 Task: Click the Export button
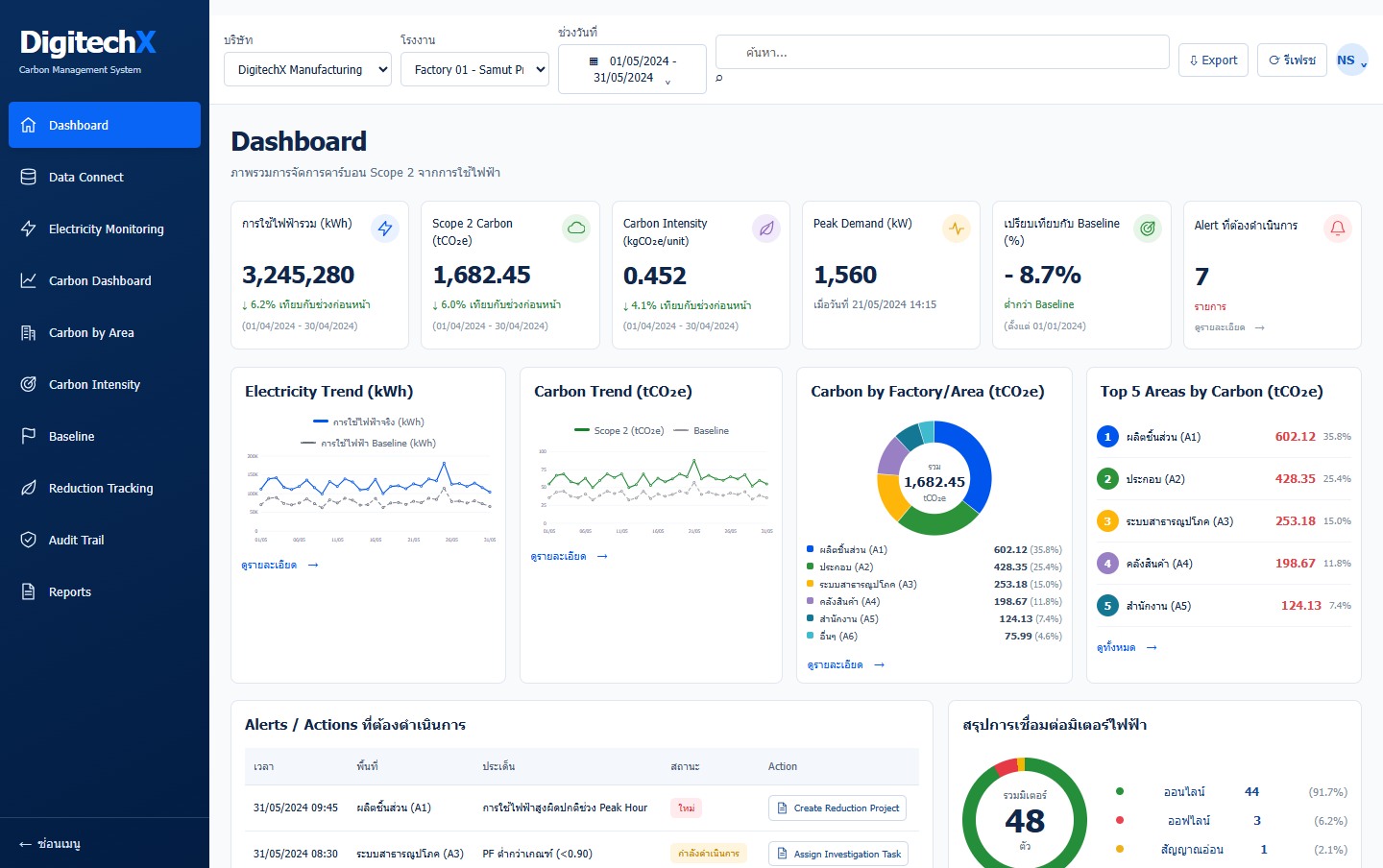[x=1213, y=60]
